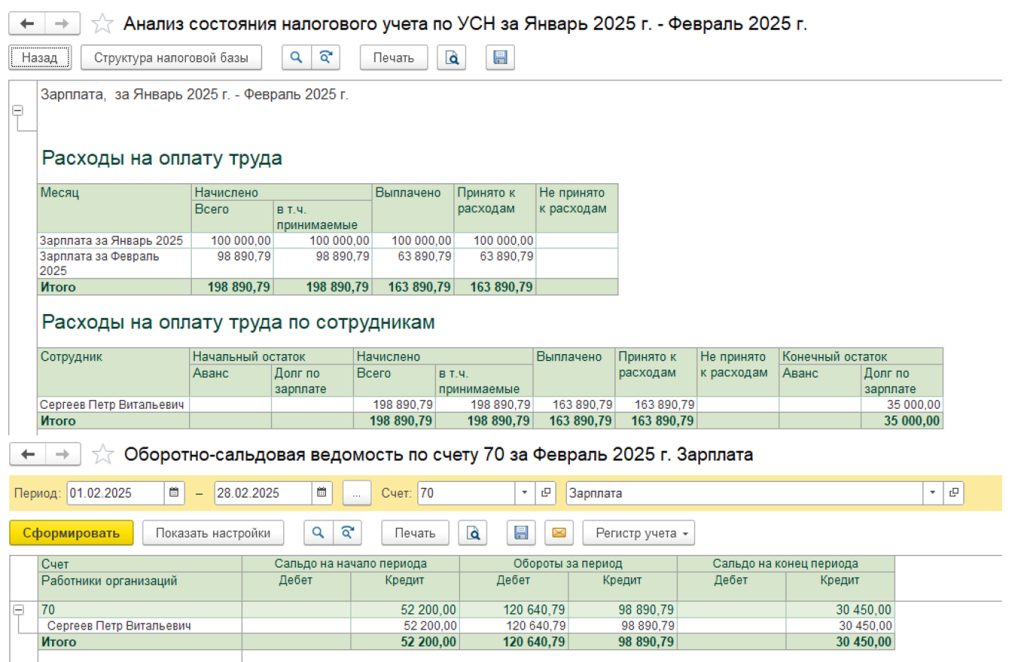
Task: Click the find-next icon next to Показать настройки
Action: [x=347, y=533]
